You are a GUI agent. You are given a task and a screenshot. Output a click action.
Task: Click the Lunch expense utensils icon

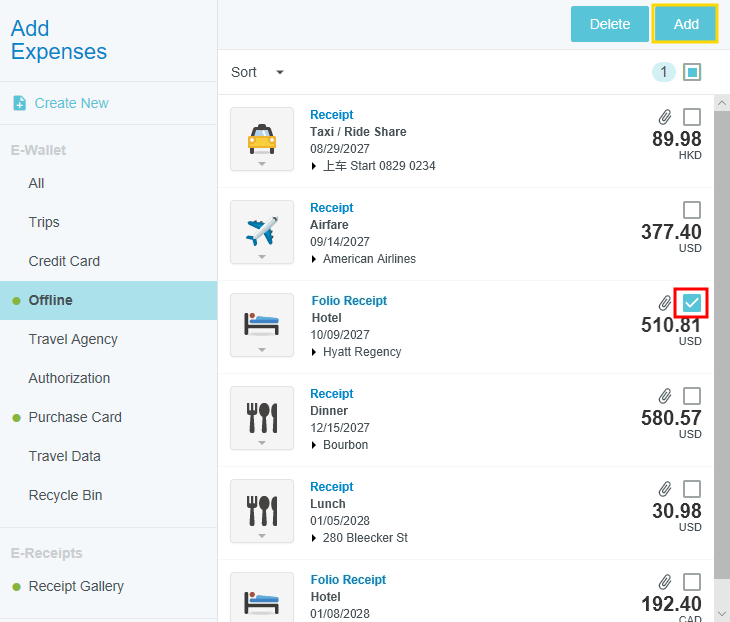pos(261,510)
